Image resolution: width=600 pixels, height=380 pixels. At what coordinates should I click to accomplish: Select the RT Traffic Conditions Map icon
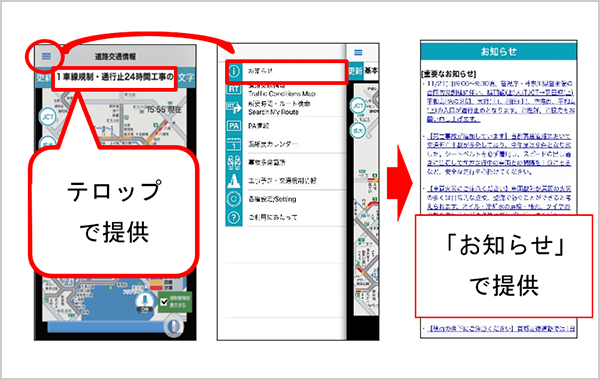click(x=234, y=89)
